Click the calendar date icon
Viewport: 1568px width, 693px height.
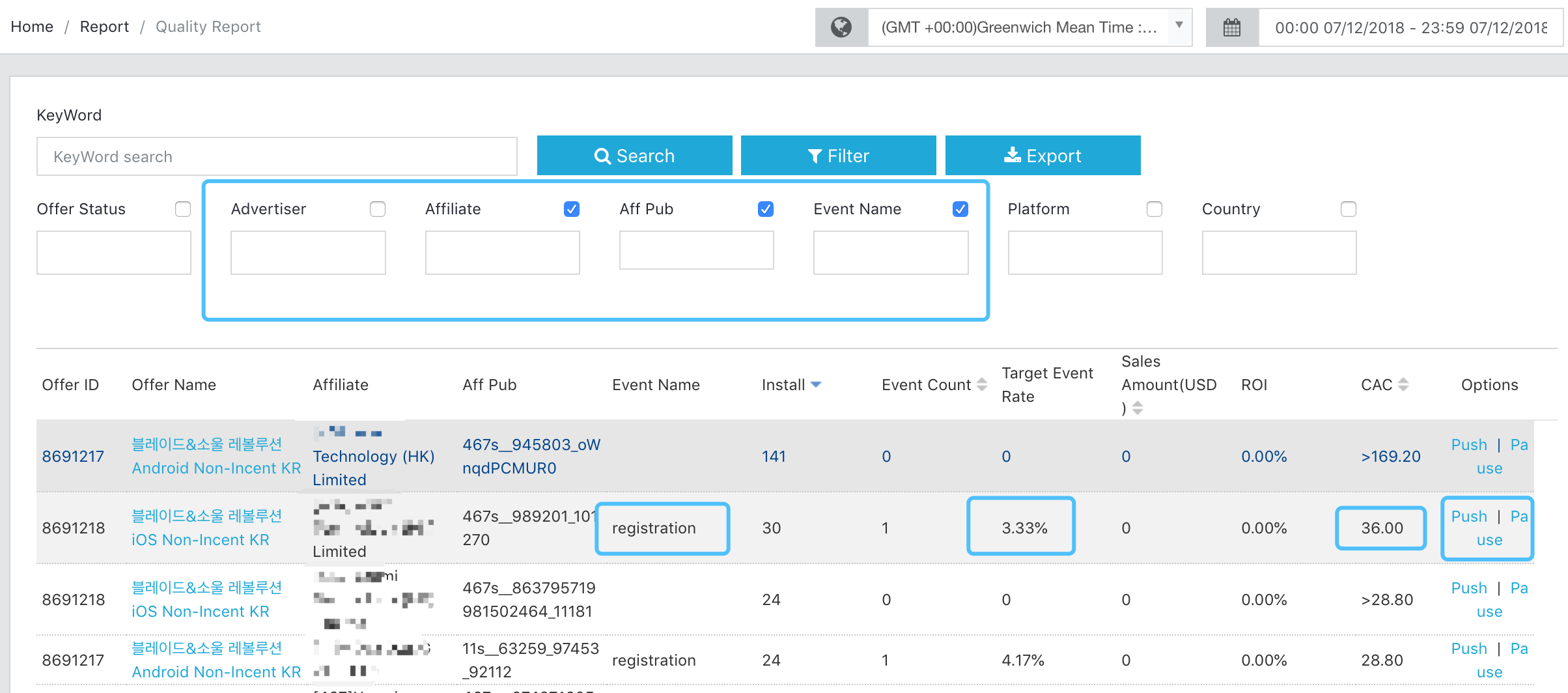[x=1232, y=27]
